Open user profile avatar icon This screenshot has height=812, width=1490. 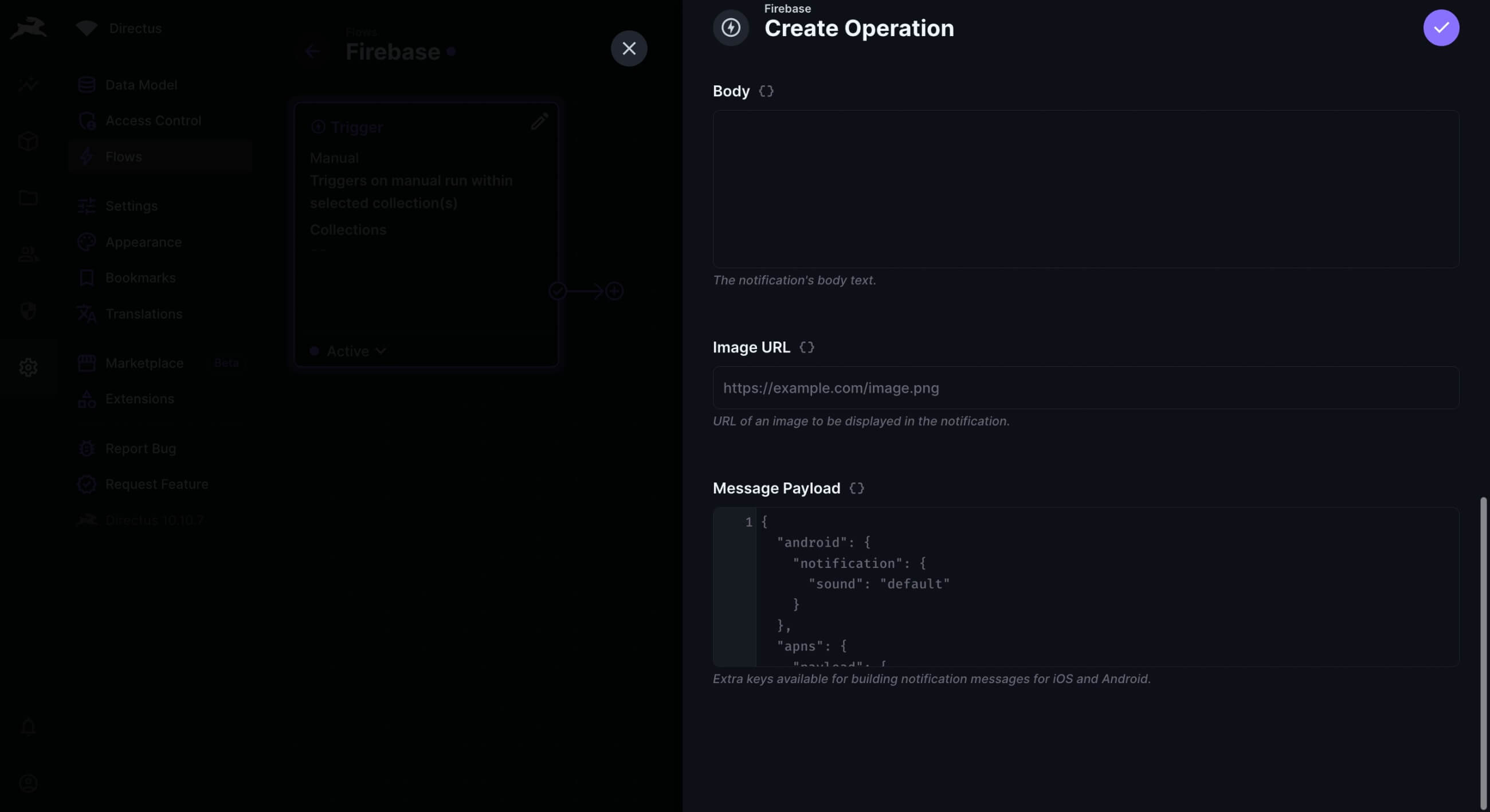(28, 783)
